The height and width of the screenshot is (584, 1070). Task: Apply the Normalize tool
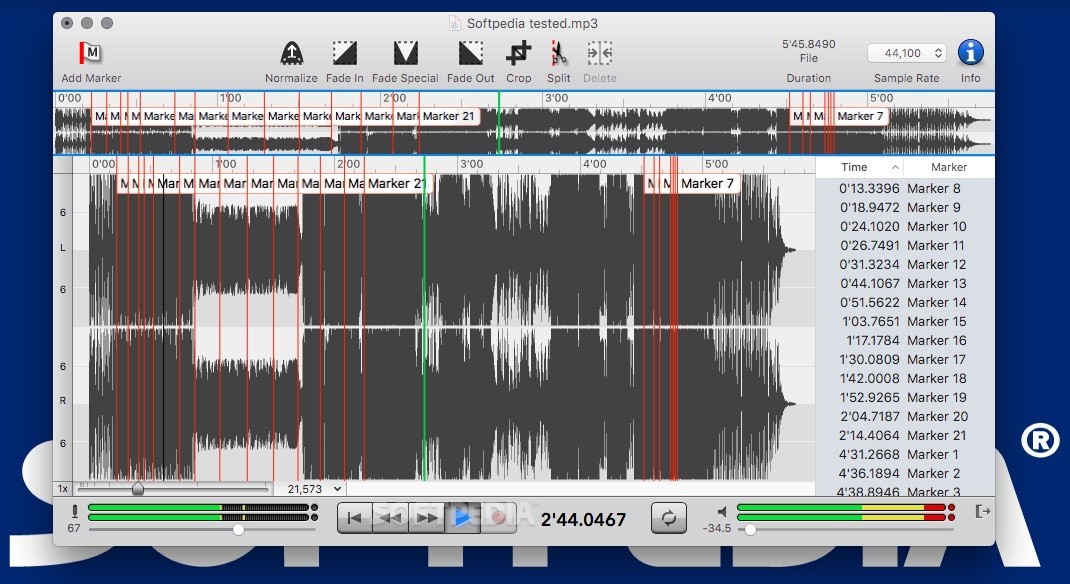pyautogui.click(x=291, y=53)
